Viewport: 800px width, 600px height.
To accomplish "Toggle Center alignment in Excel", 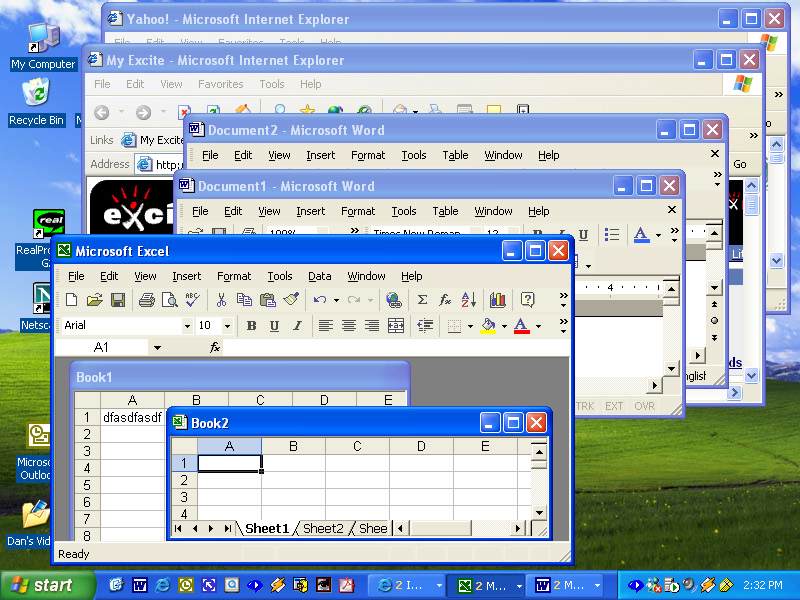I will (349, 326).
